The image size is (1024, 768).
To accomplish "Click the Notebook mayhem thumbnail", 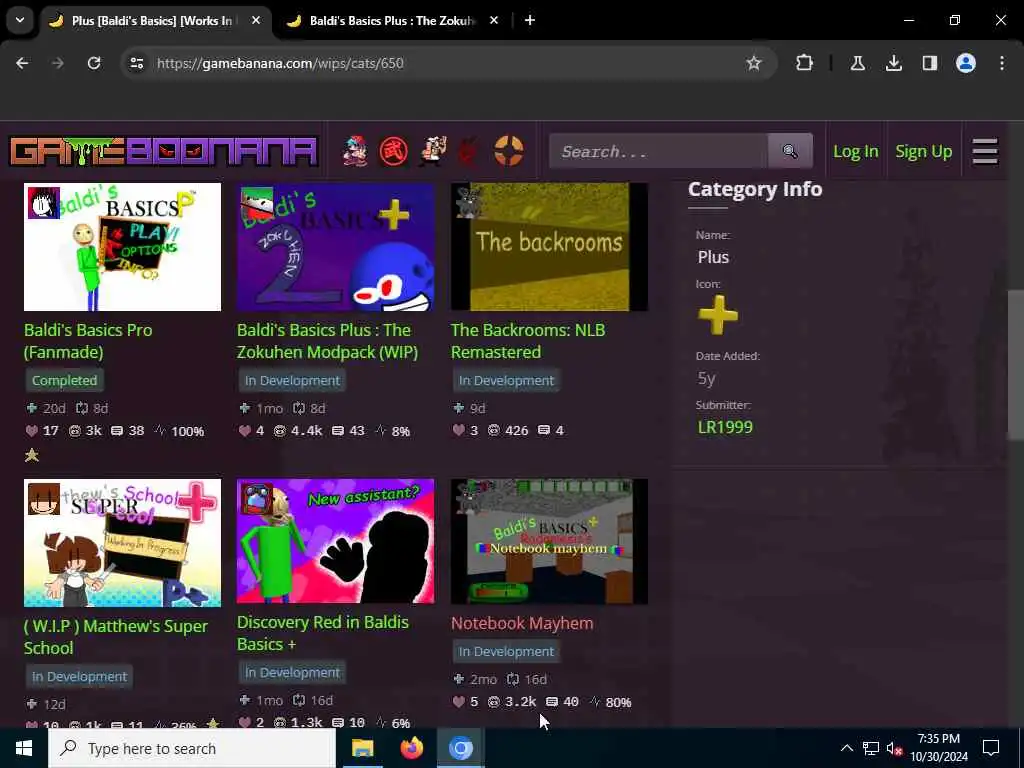I will pos(549,541).
